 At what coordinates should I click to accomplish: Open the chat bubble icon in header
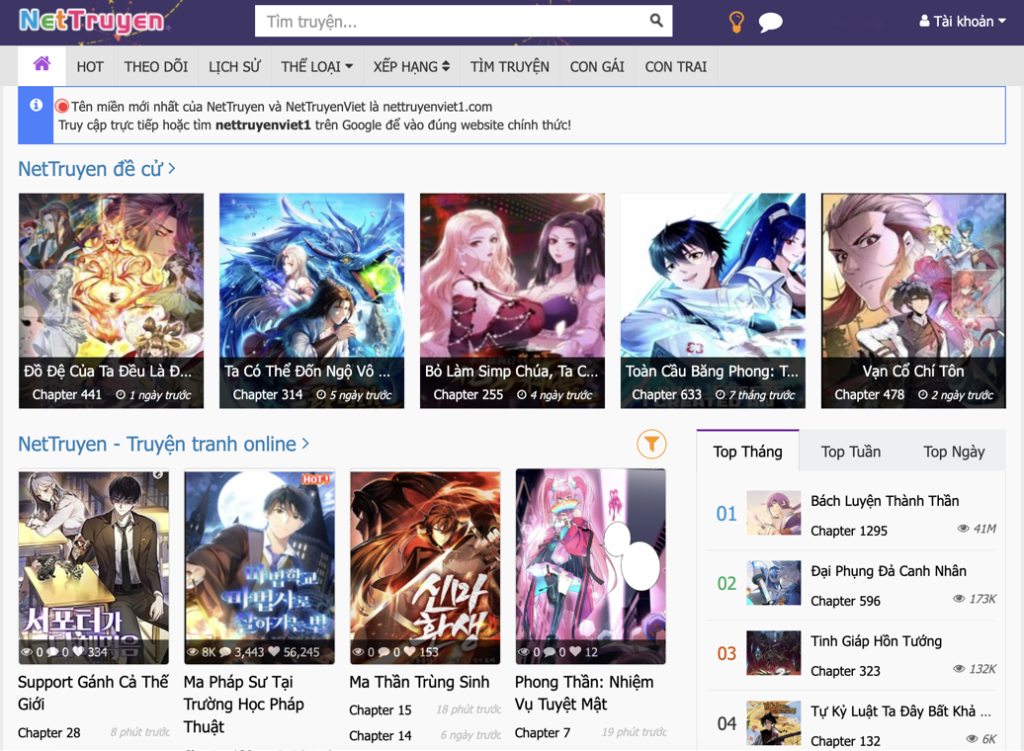(770, 23)
